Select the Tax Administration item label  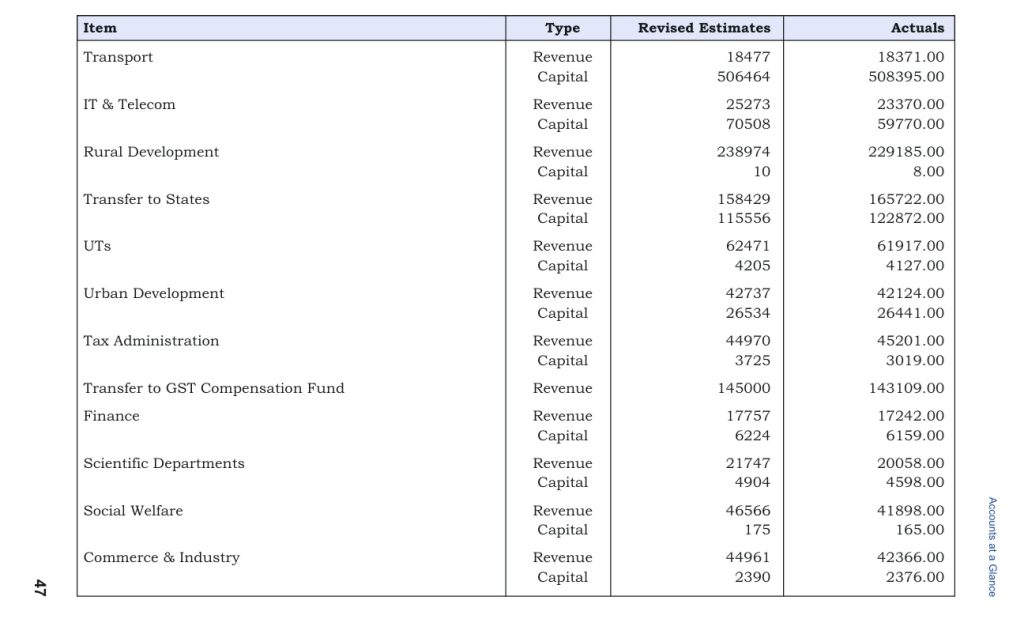[150, 341]
